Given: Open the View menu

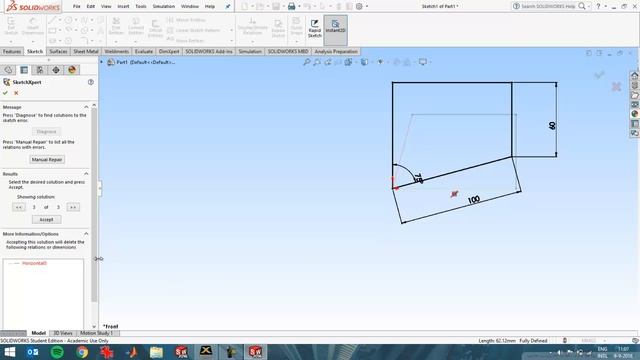Looking at the screenshot, I should [x=106, y=6].
